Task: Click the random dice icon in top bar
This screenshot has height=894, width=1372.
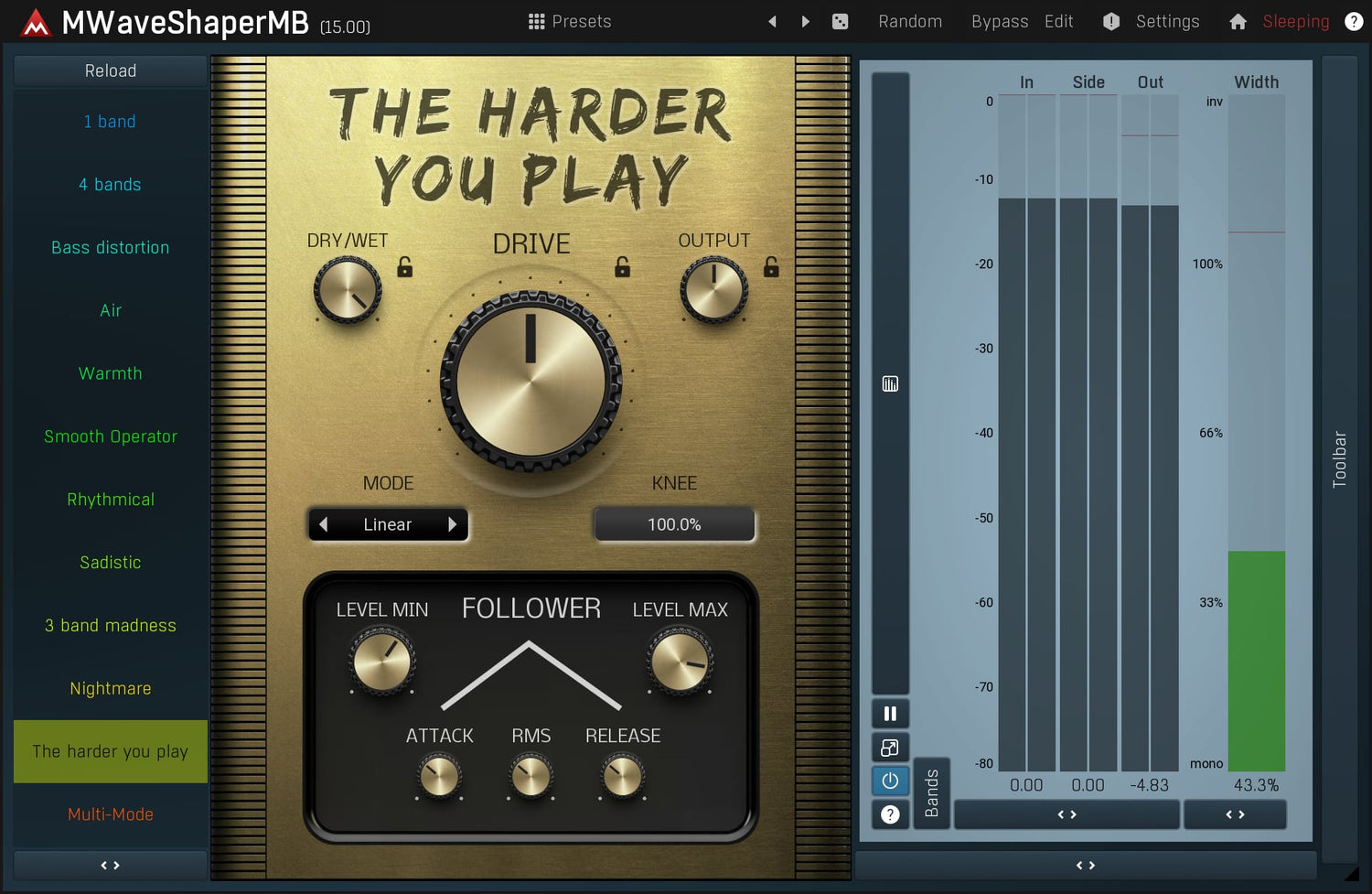Action: coord(840,21)
